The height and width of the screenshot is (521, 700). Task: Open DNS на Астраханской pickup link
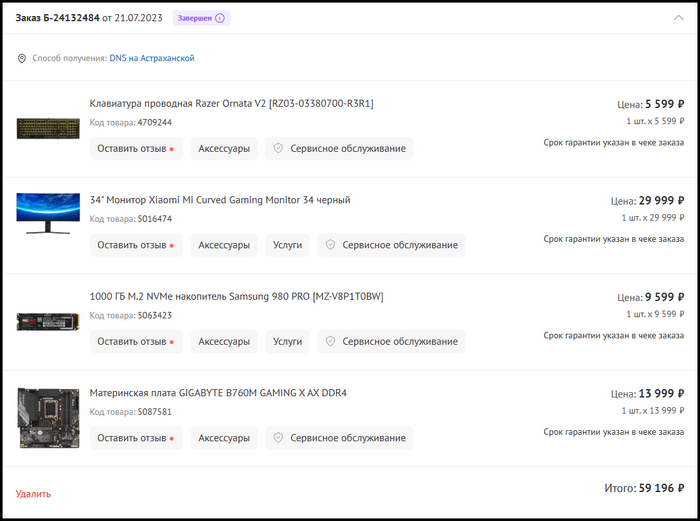tap(152, 58)
